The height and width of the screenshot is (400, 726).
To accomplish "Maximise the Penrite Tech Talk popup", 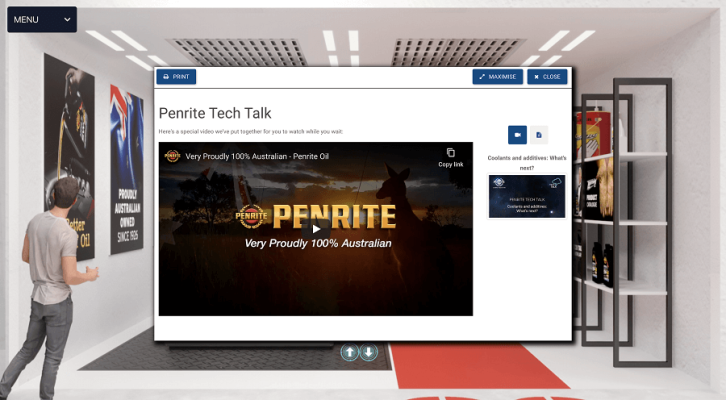I will [x=498, y=77].
